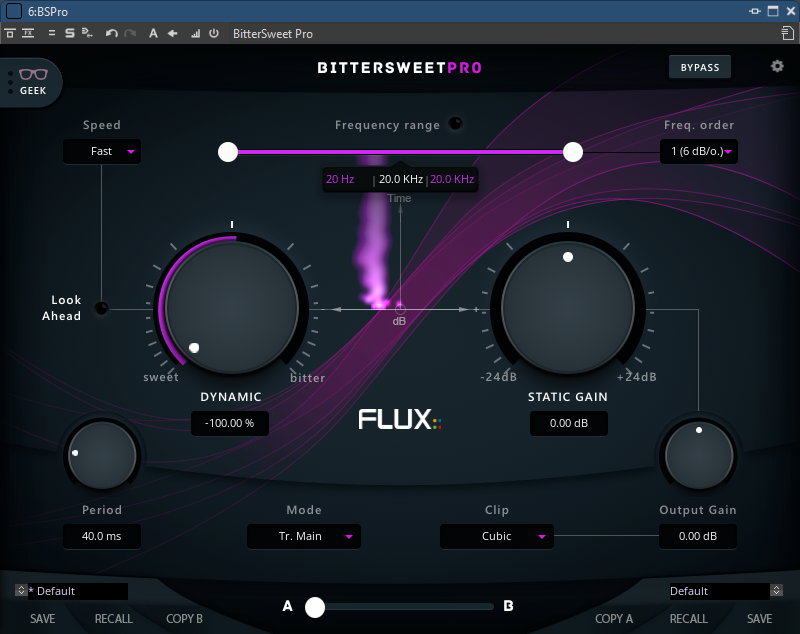
Task: Click the Period 40.0 ms value field
Action: coord(101,537)
